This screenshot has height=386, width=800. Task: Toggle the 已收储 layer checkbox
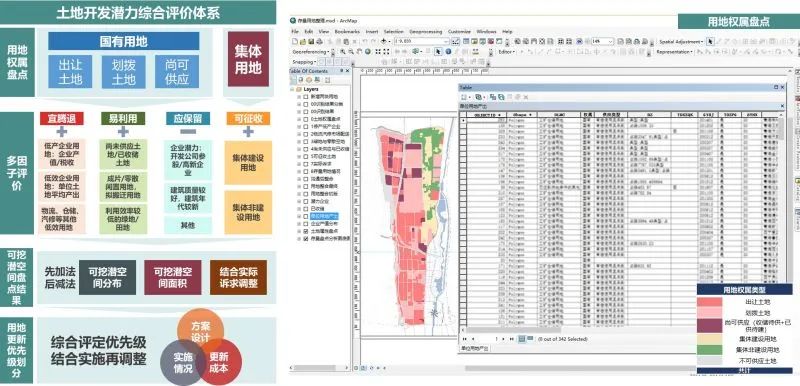coord(306,209)
